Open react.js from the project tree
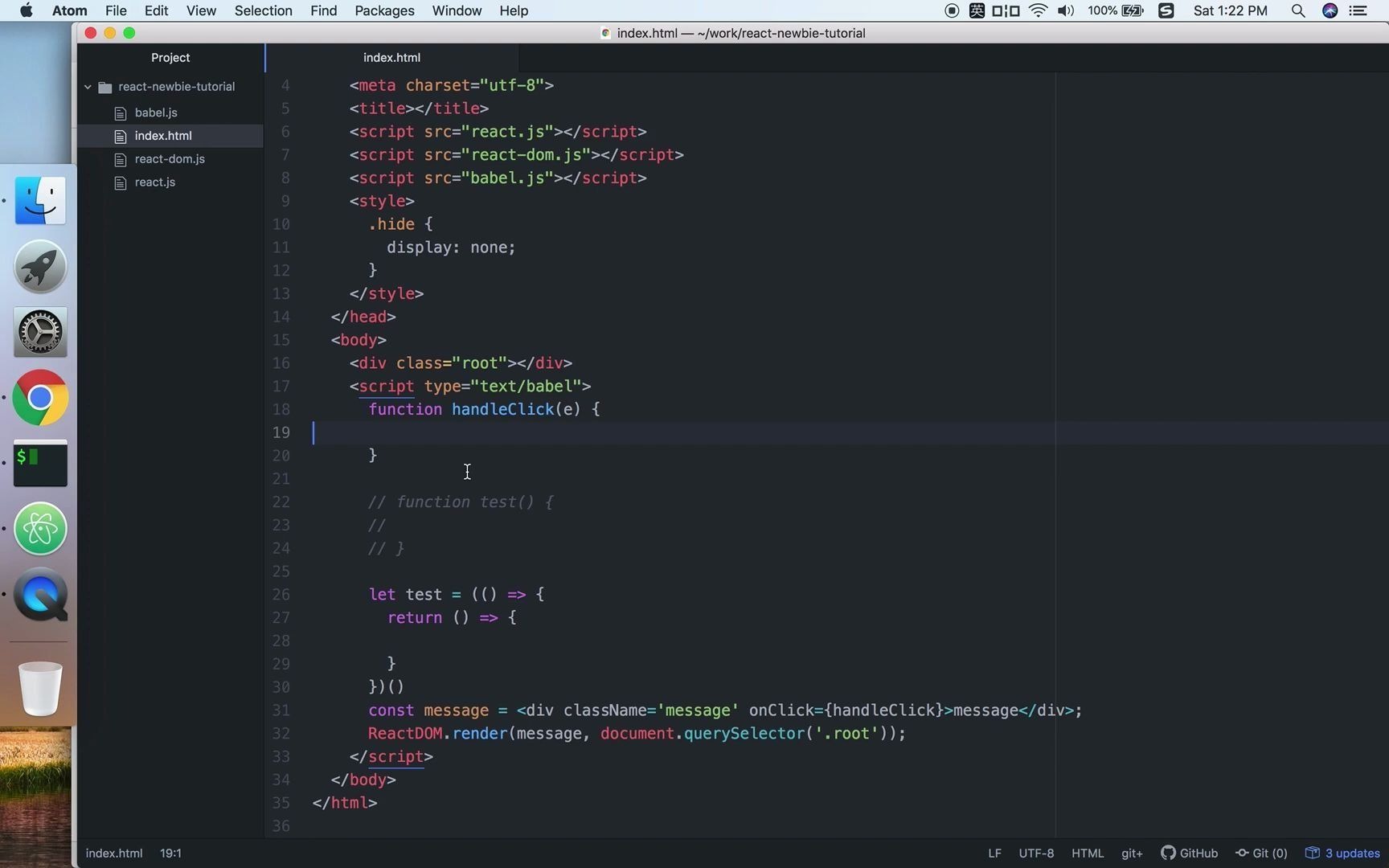The height and width of the screenshot is (868, 1389). point(155,182)
